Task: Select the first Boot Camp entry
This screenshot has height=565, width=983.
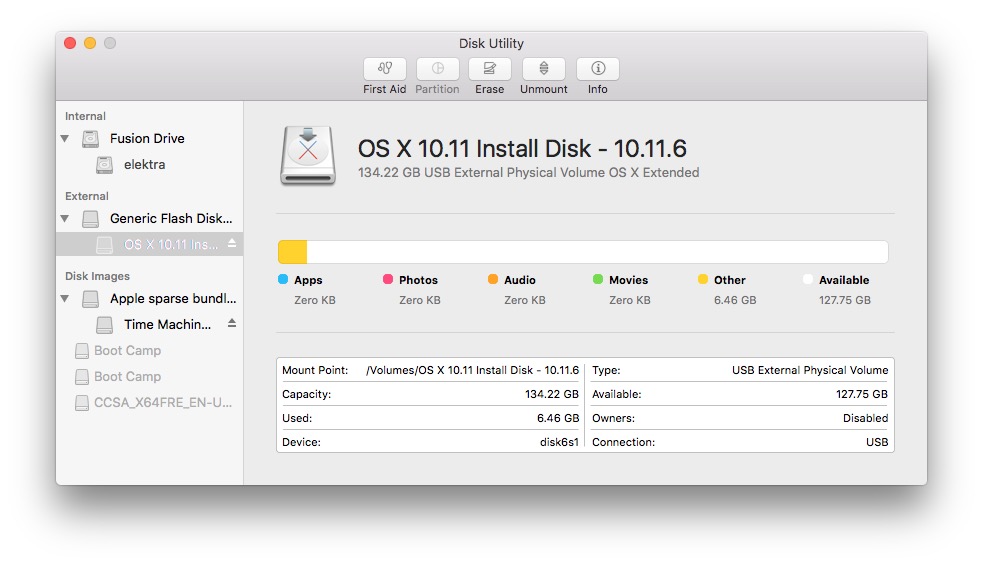Action: 149,351
